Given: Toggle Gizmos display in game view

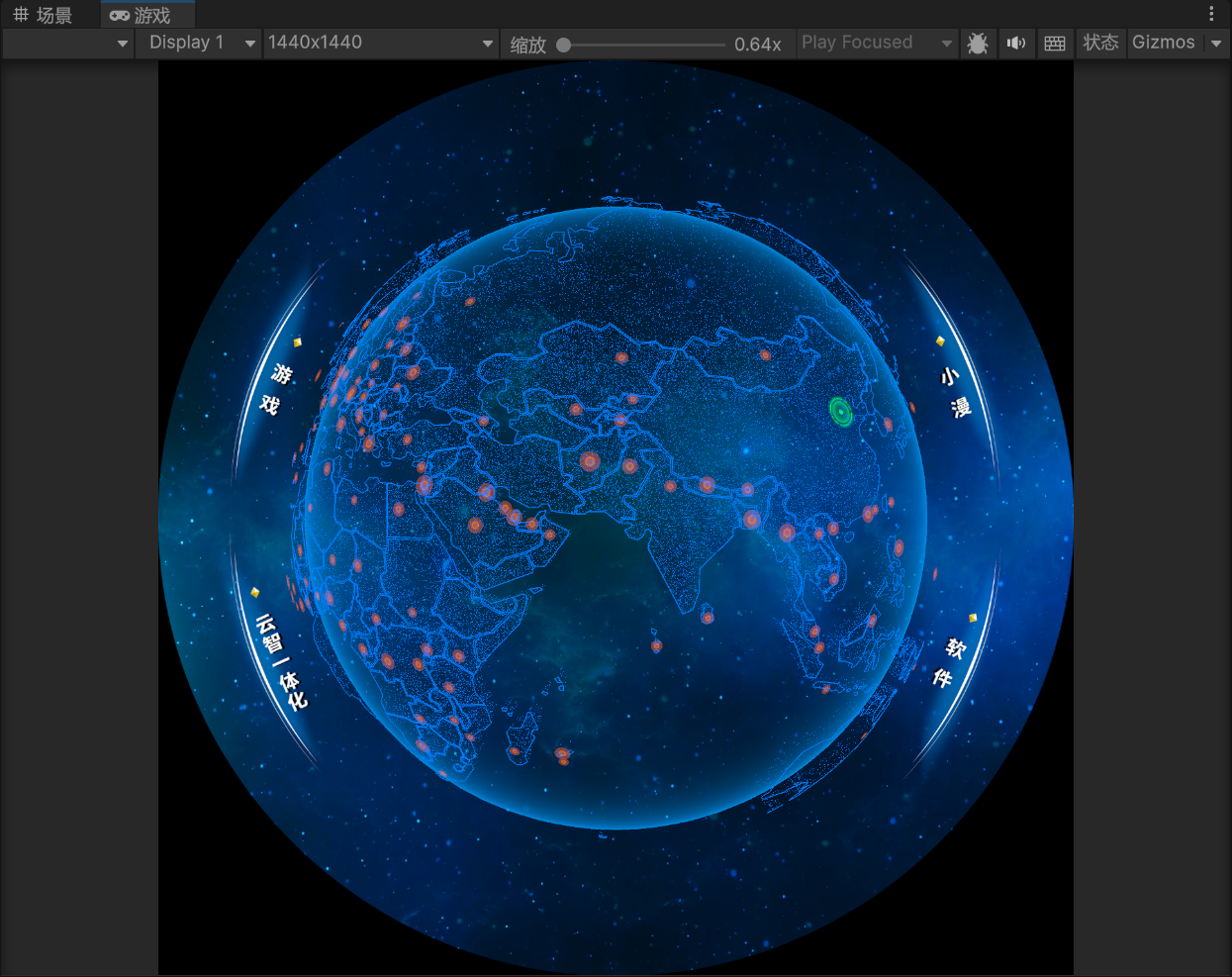Looking at the screenshot, I should [x=1164, y=43].
